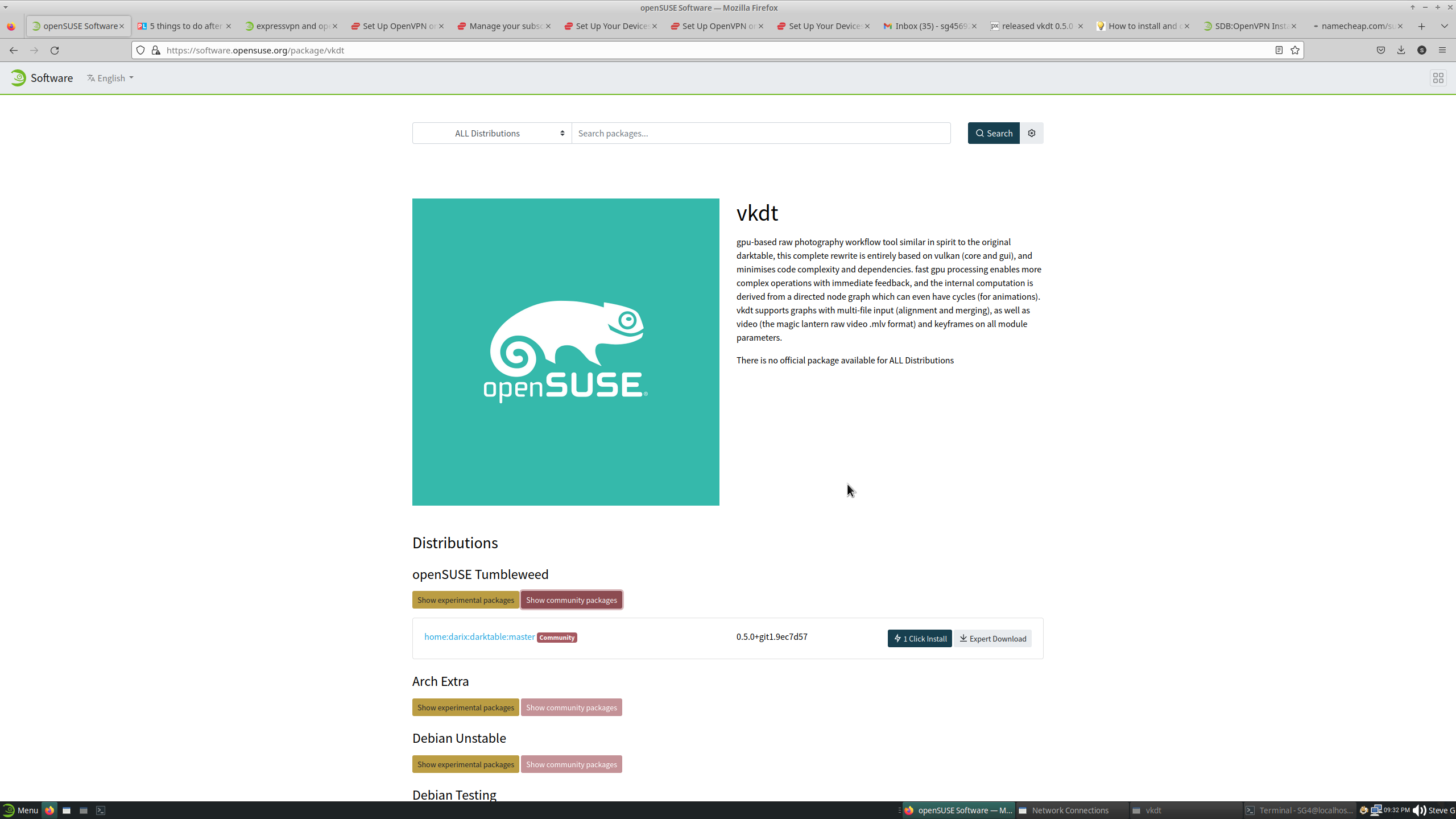Click Expert Download button
This screenshot has height=819, width=1456.
click(993, 639)
